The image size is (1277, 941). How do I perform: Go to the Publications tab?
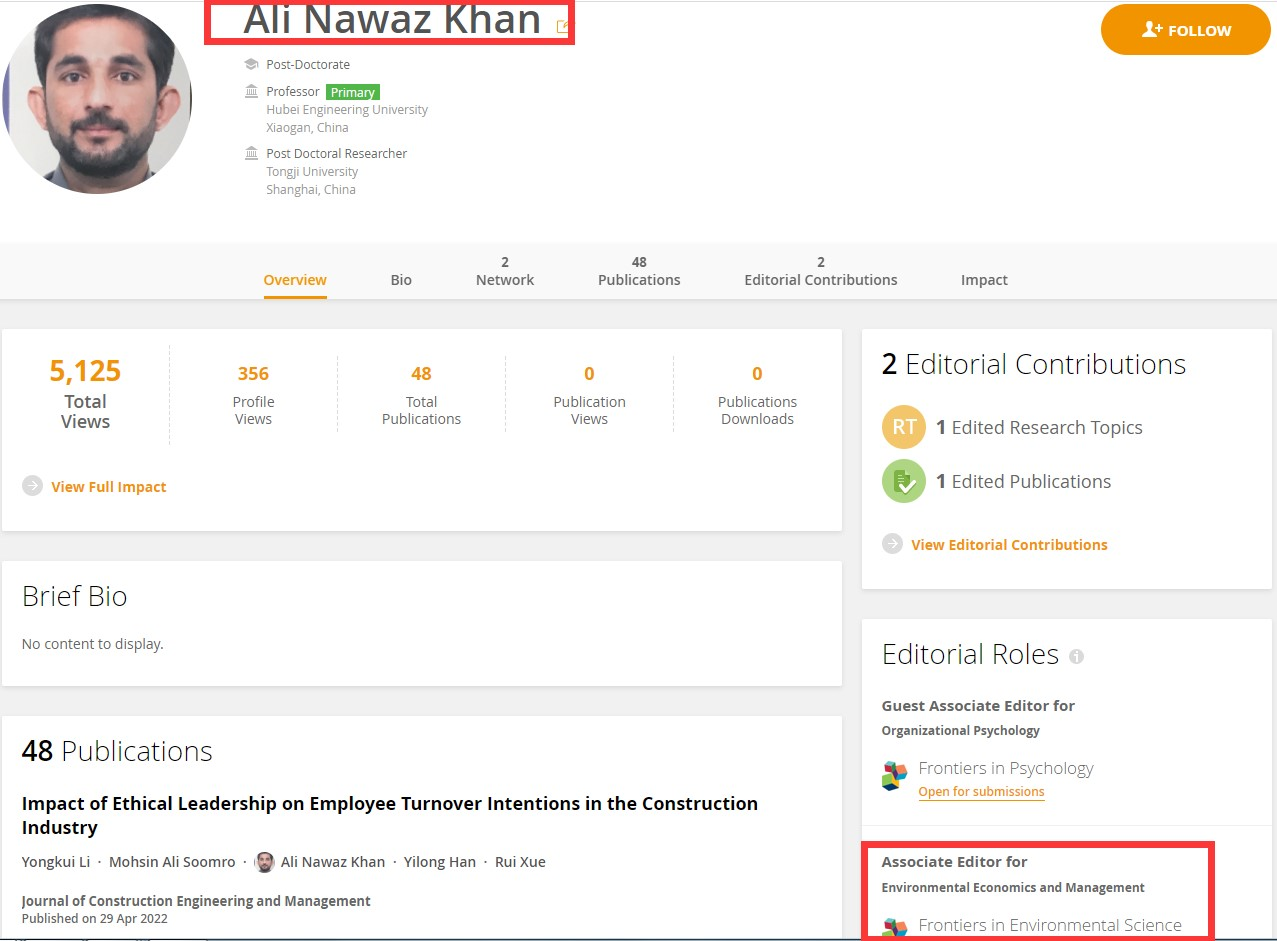(639, 272)
